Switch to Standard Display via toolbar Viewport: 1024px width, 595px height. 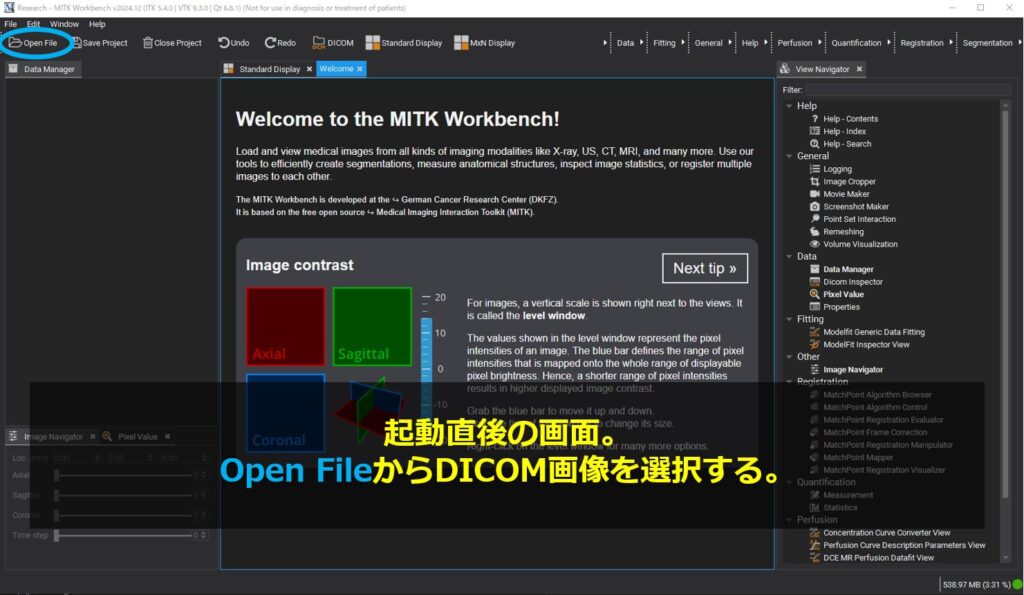tap(404, 43)
